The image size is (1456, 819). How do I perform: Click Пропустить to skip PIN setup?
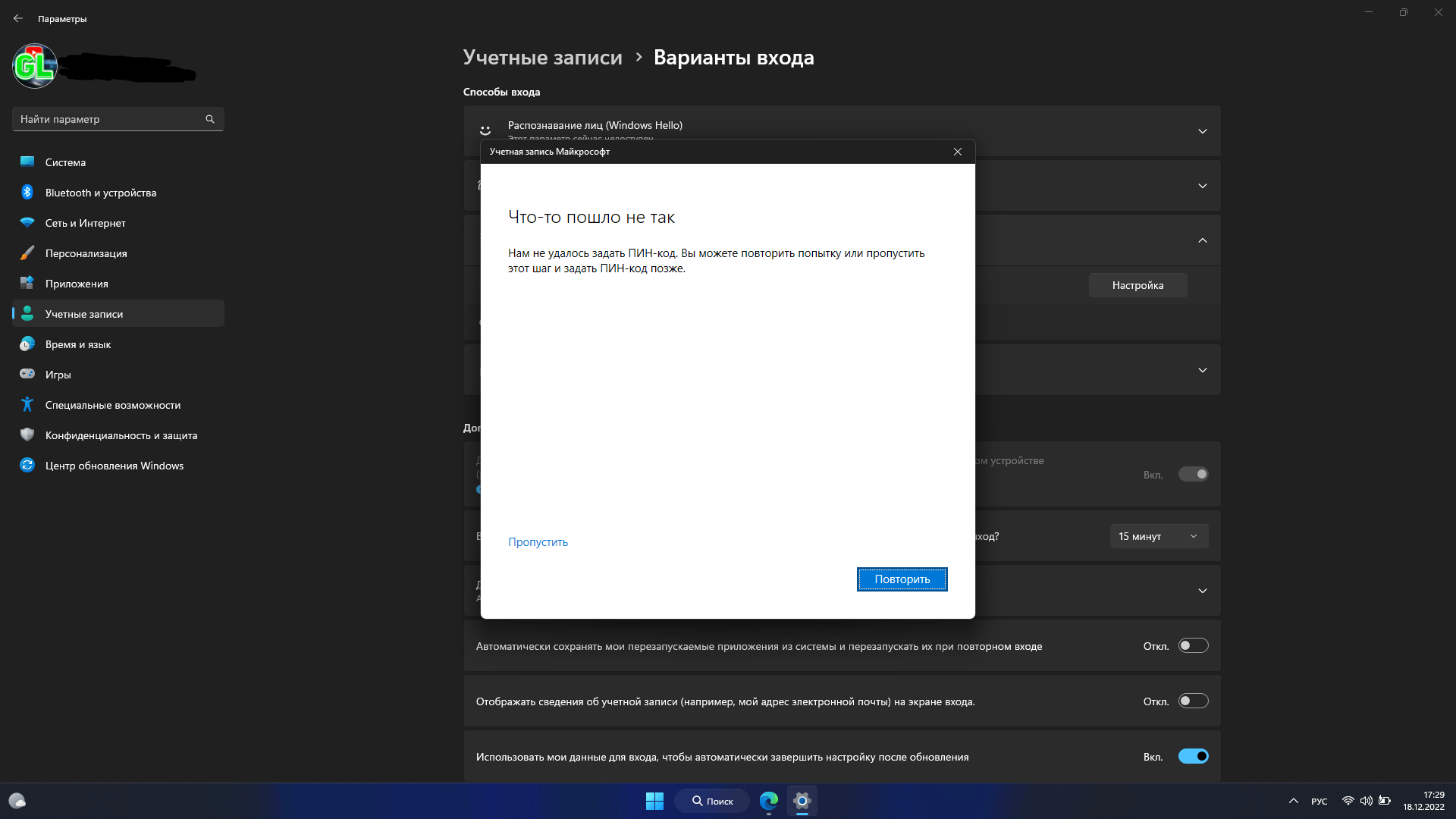[537, 542]
